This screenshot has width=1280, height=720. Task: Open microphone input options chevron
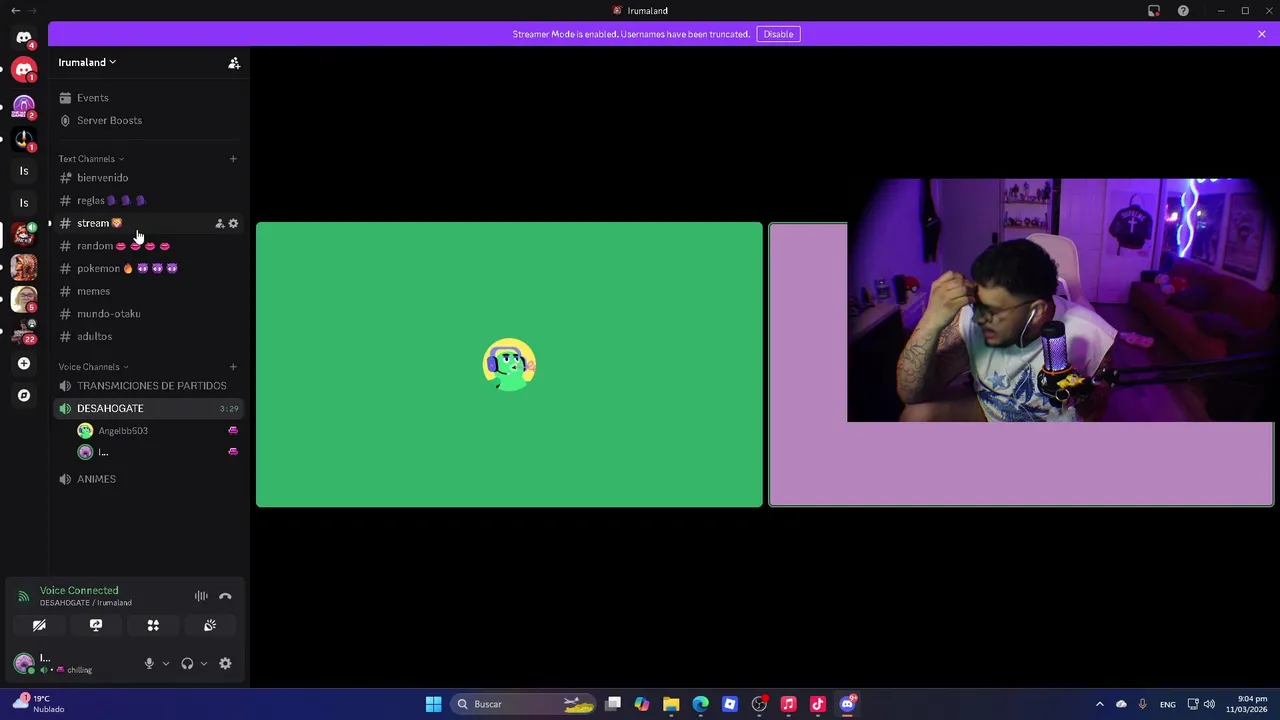pyautogui.click(x=166, y=663)
